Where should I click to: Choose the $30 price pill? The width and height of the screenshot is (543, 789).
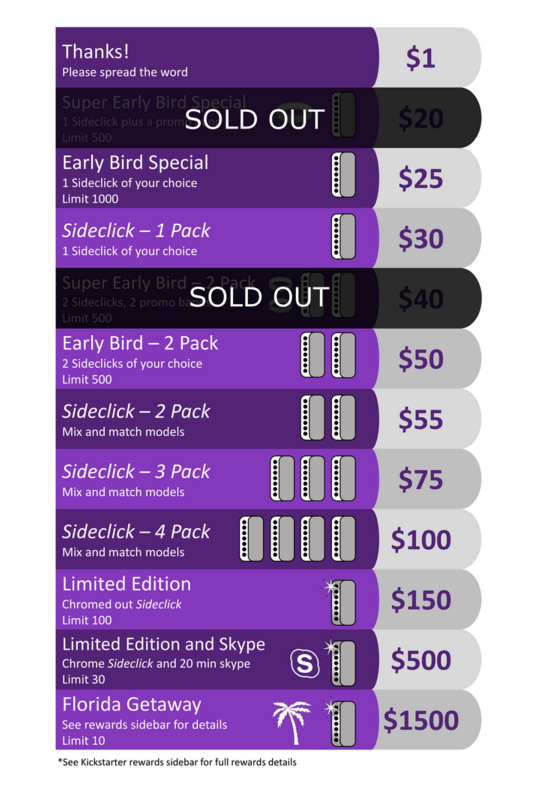(x=427, y=238)
